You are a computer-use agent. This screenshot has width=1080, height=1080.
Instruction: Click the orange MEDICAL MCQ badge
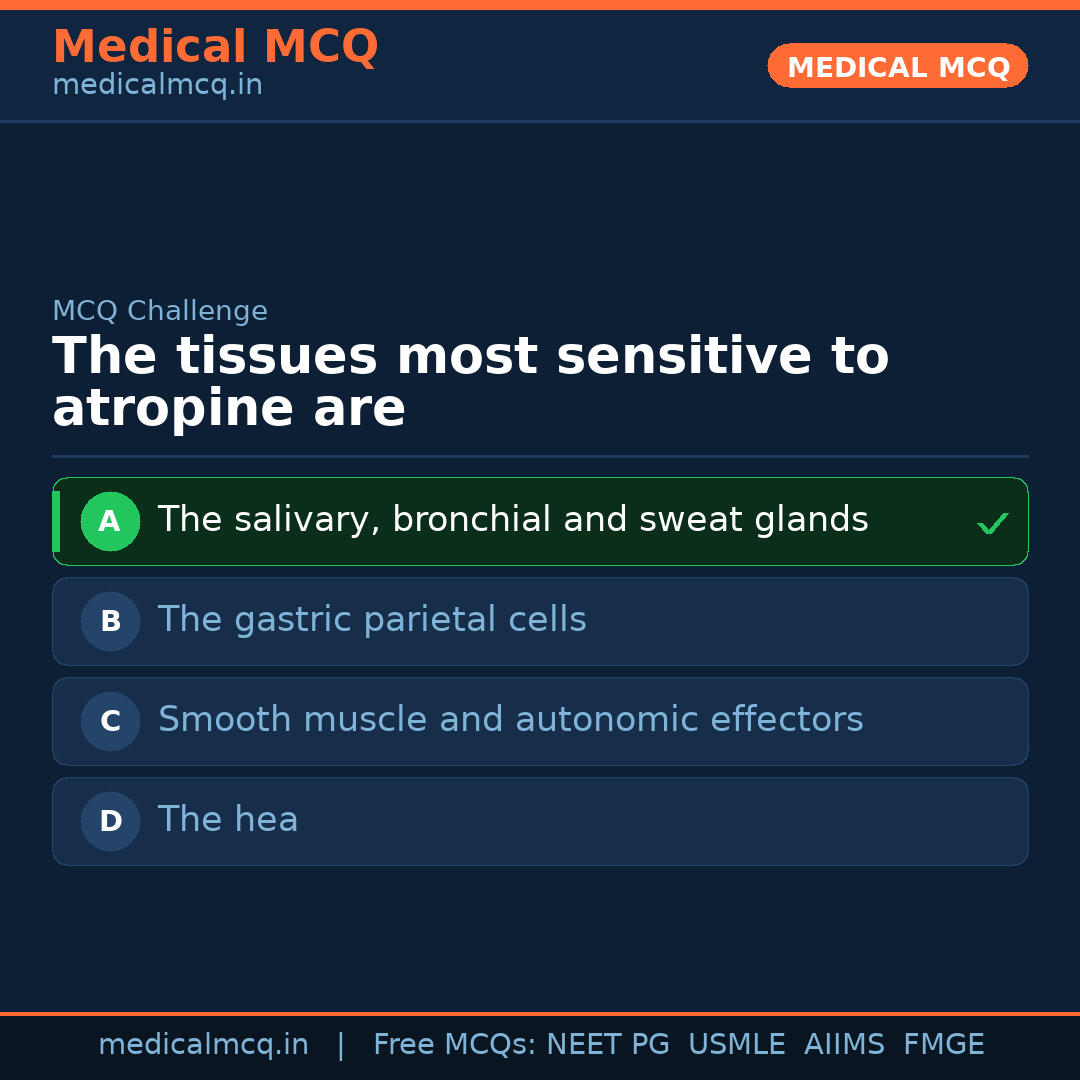click(x=897, y=66)
